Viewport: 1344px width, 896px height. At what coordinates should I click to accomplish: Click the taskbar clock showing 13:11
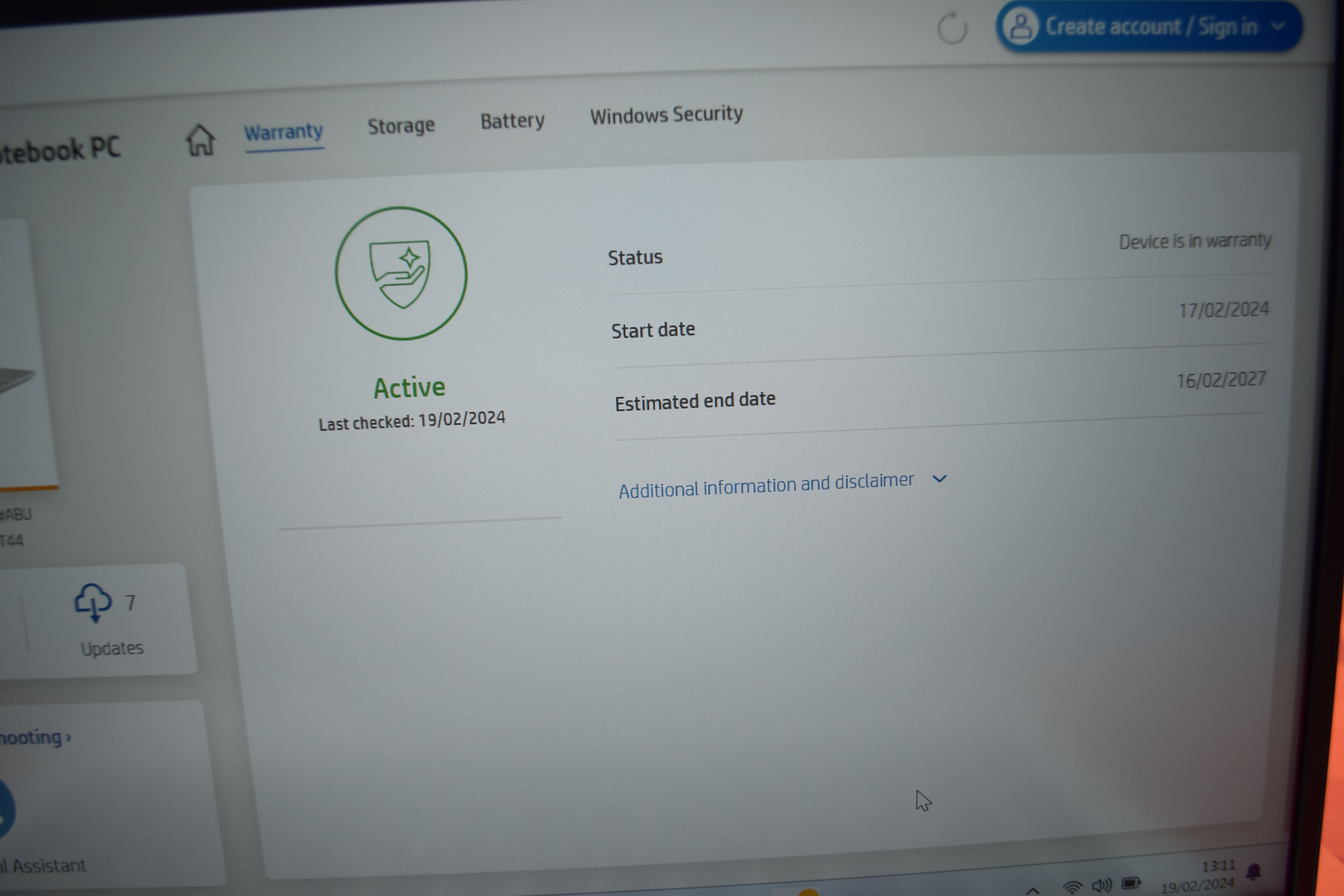tap(1218, 866)
